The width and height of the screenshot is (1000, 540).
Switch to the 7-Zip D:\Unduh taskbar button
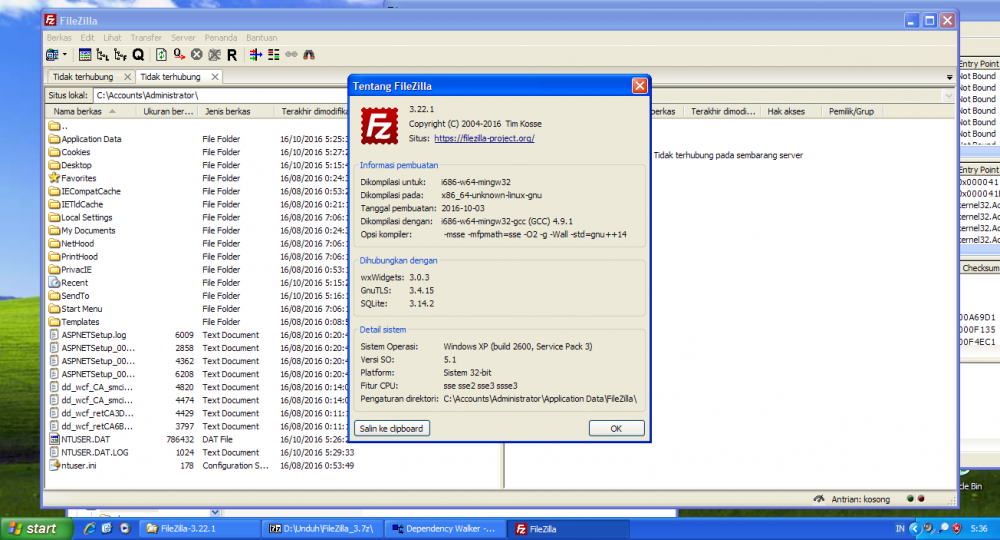(x=322, y=529)
